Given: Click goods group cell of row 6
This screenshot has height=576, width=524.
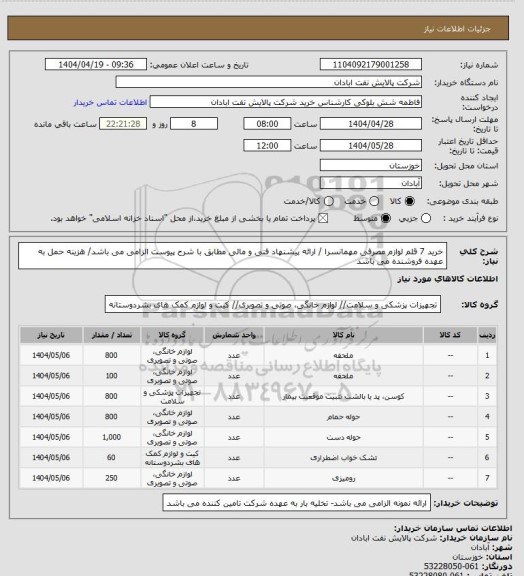Looking at the screenshot, I should [172, 458].
